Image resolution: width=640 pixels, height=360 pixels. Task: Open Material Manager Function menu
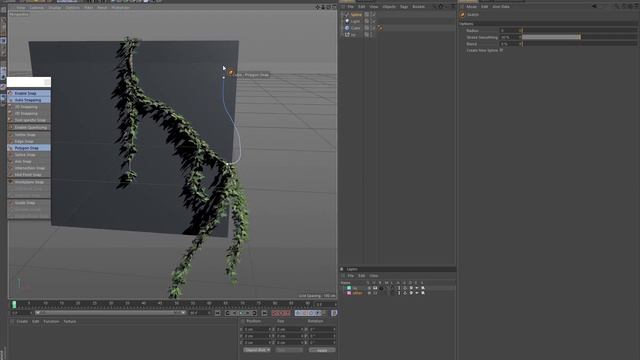click(51, 322)
